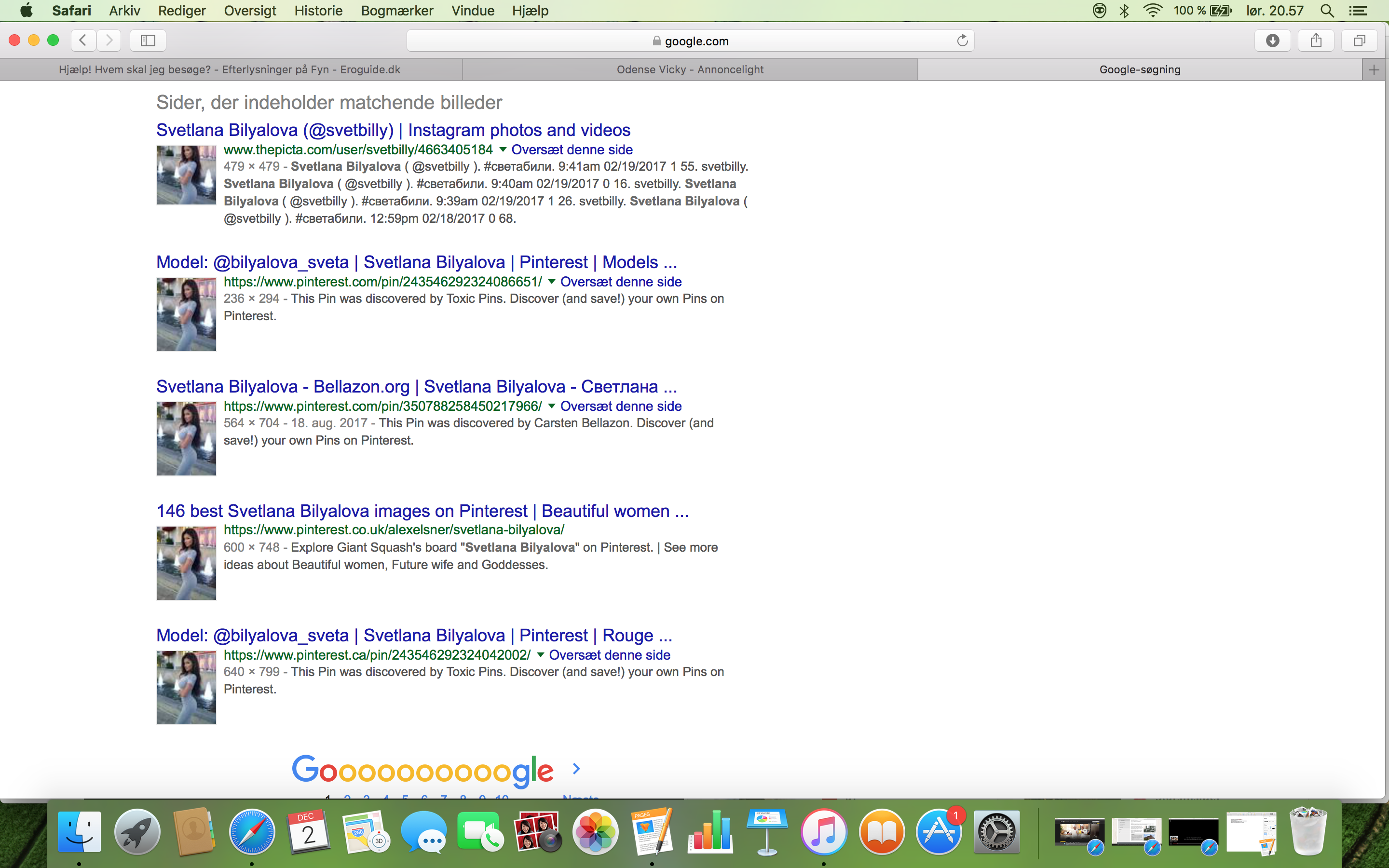Open the Safari application menu

pyautogui.click(x=72, y=10)
